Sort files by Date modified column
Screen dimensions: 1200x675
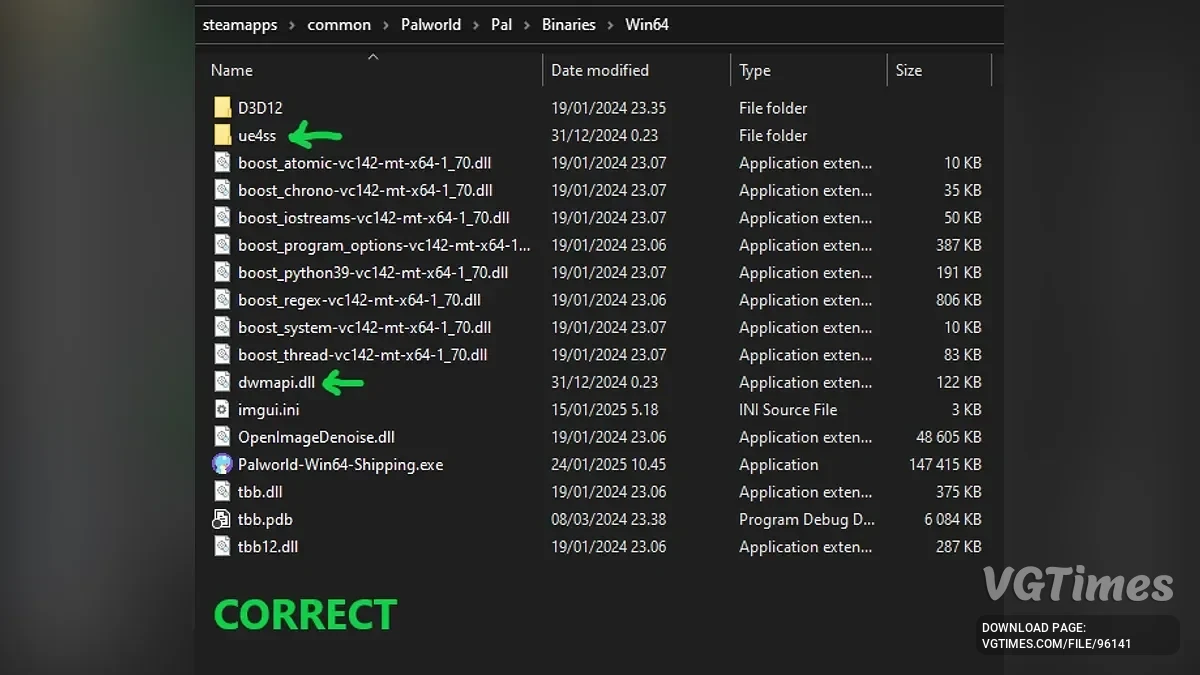pos(600,70)
